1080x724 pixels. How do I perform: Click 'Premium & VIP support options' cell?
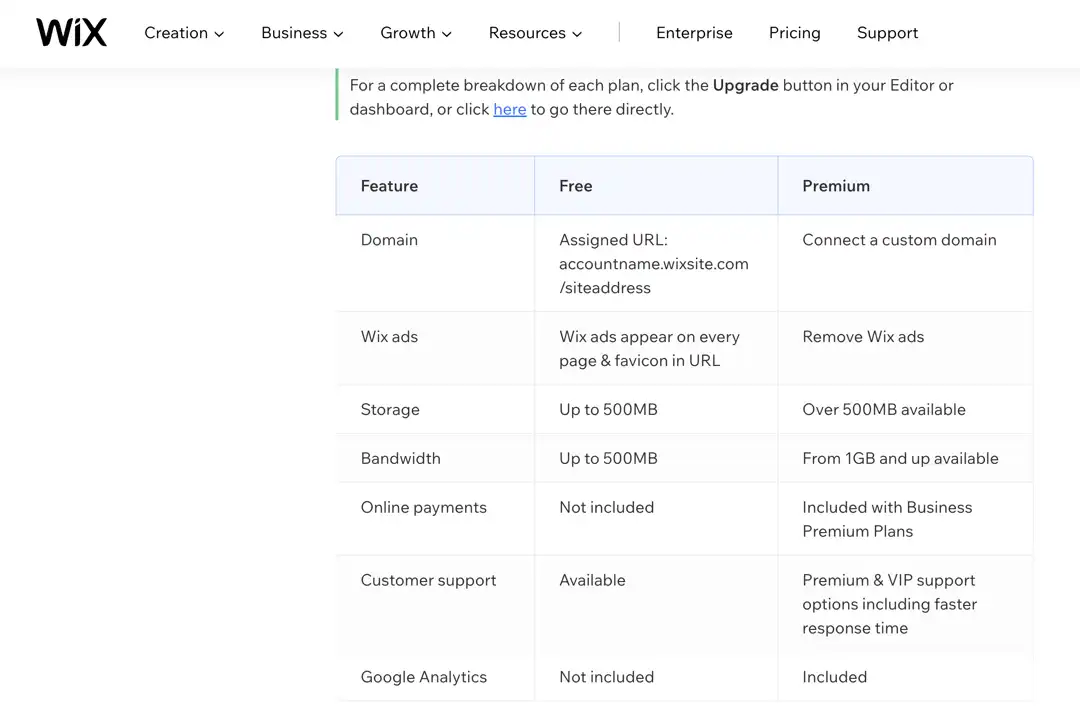point(906,604)
